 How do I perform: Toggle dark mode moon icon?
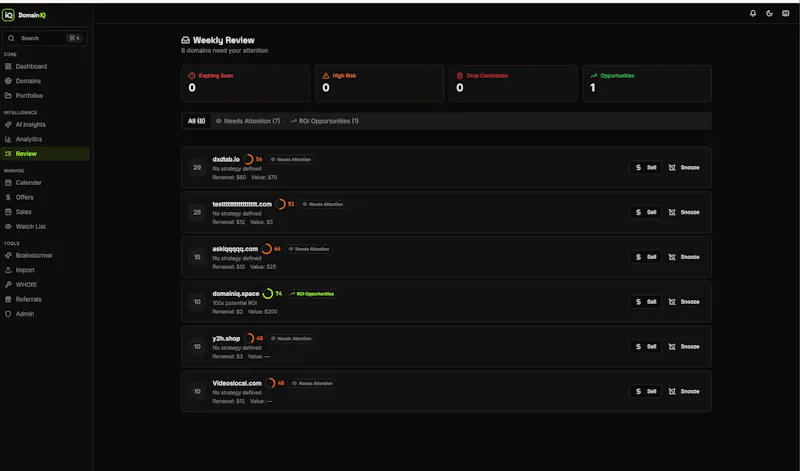769,14
